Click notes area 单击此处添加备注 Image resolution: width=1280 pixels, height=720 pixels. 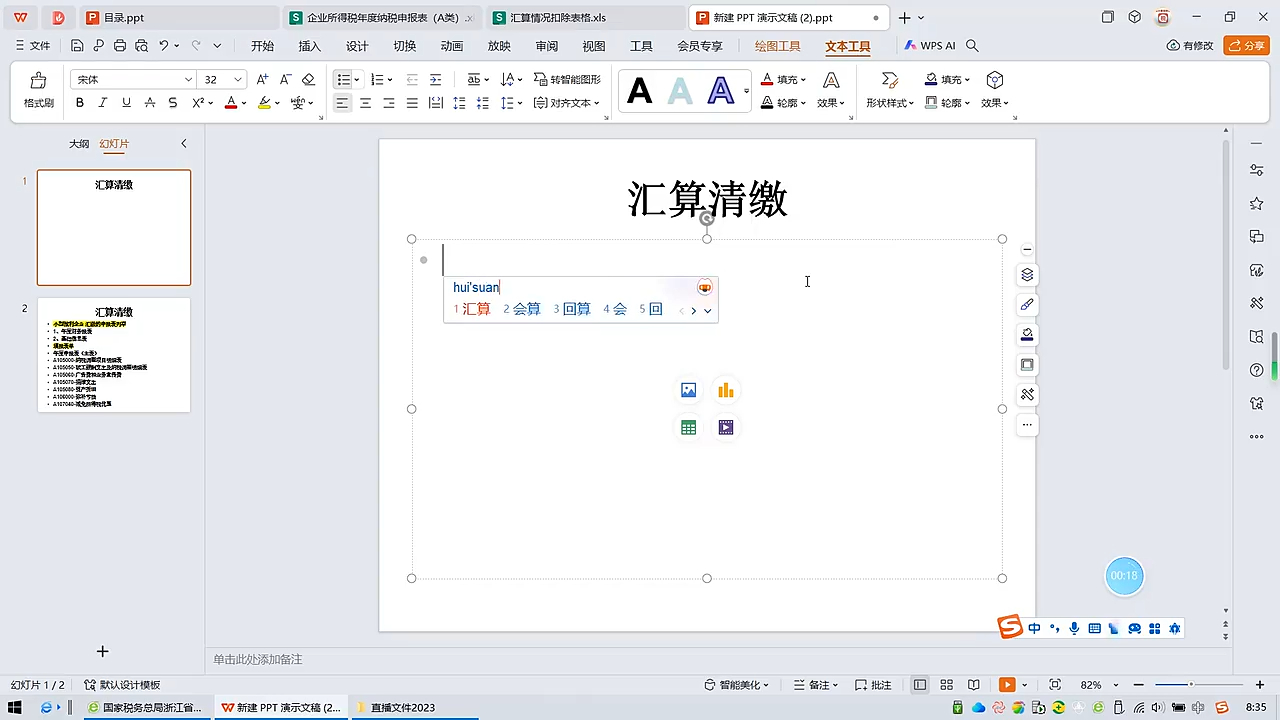[x=258, y=659]
